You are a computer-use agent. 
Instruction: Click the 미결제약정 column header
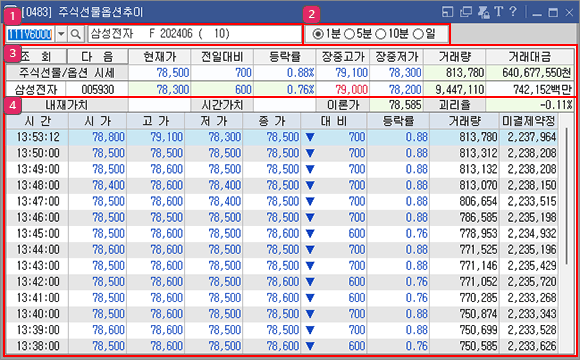529,121
